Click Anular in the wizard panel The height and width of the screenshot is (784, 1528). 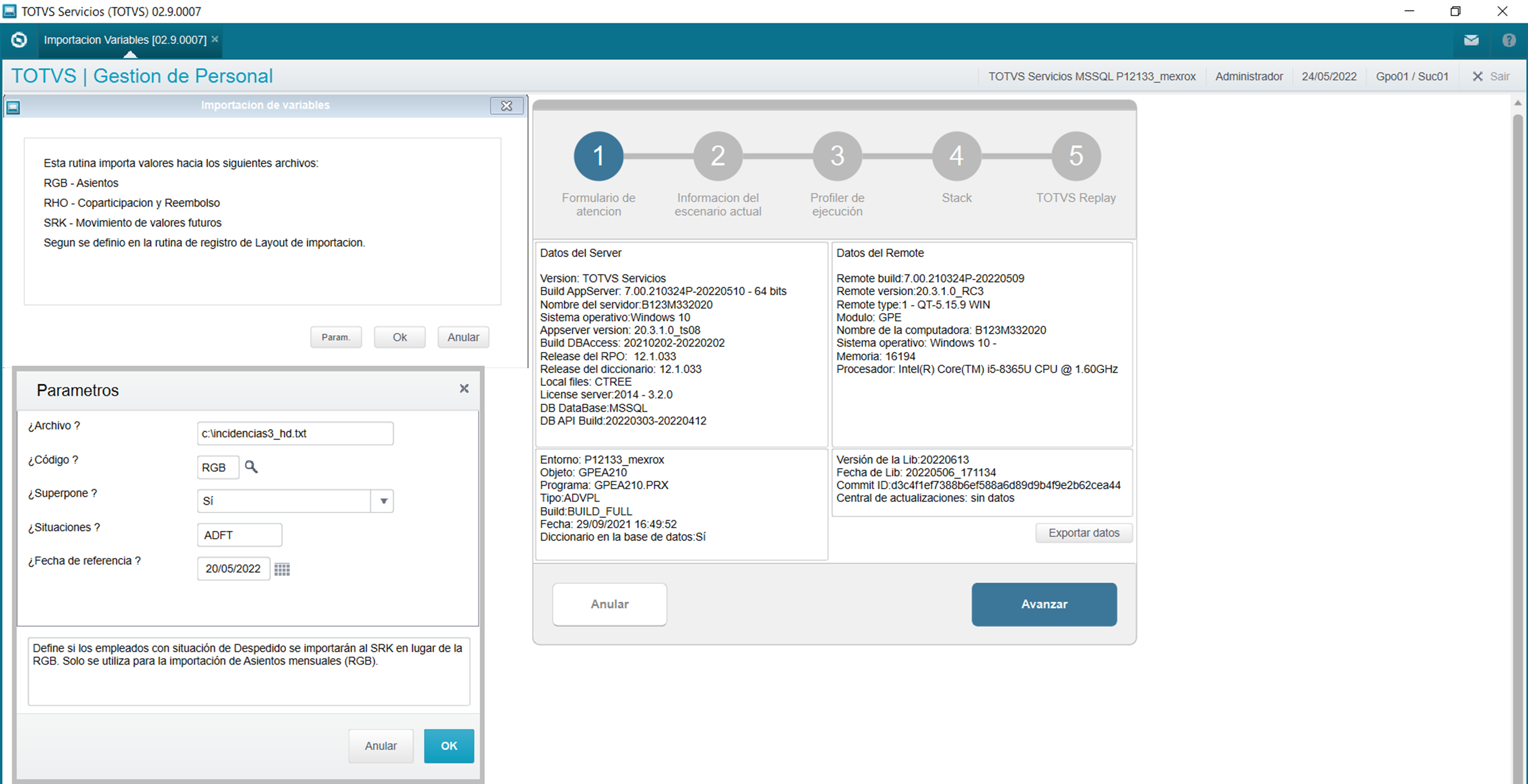tap(610, 604)
